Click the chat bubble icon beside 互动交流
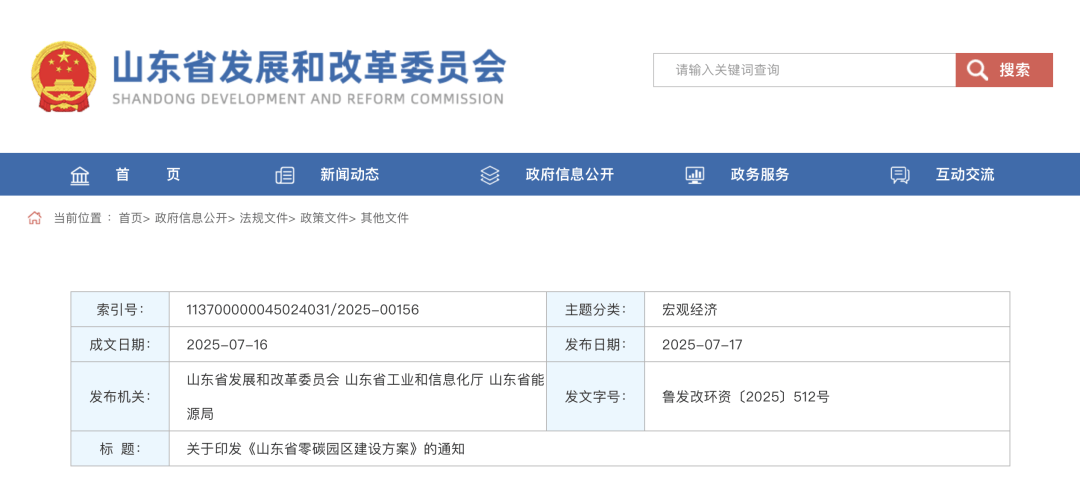Viewport: 1080px width, 492px height. [900, 175]
